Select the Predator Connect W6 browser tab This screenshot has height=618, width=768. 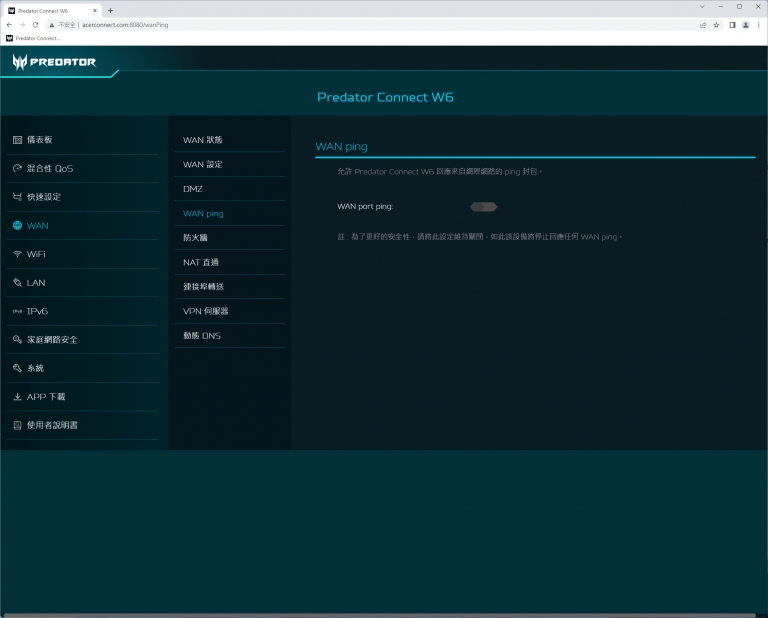point(51,10)
